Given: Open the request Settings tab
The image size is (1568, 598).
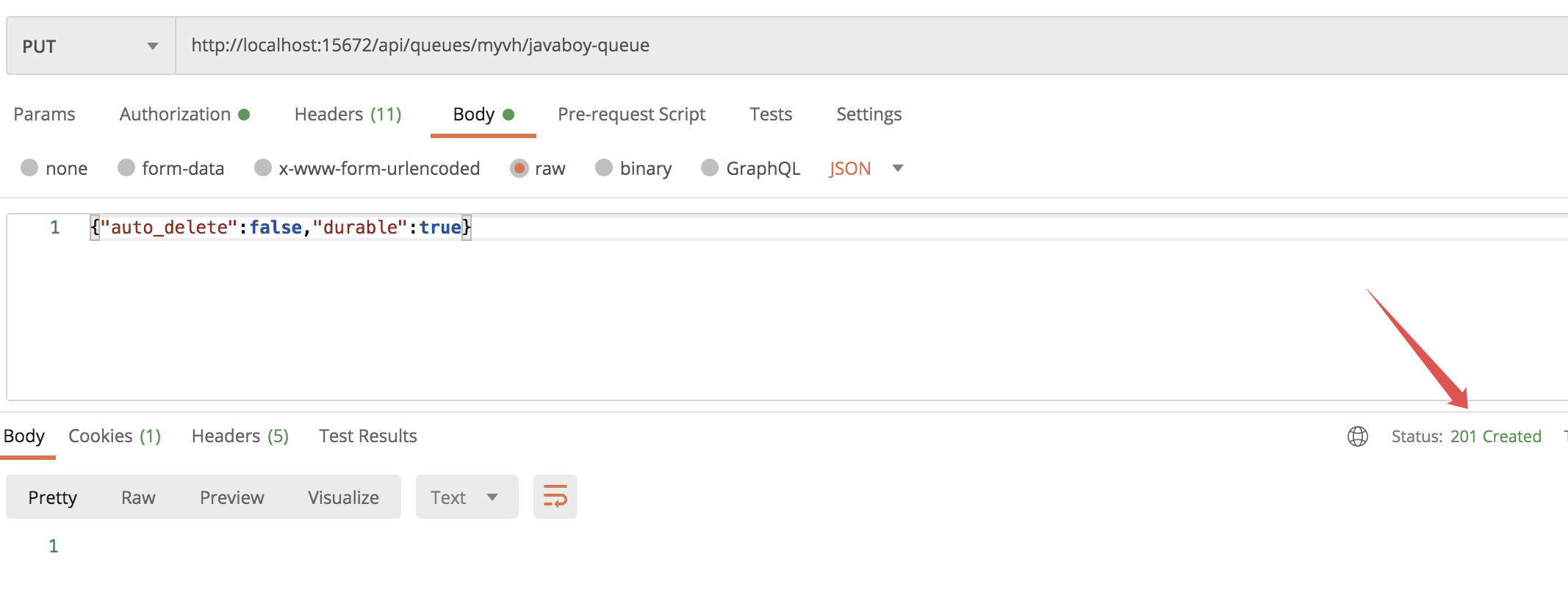Looking at the screenshot, I should (868, 115).
